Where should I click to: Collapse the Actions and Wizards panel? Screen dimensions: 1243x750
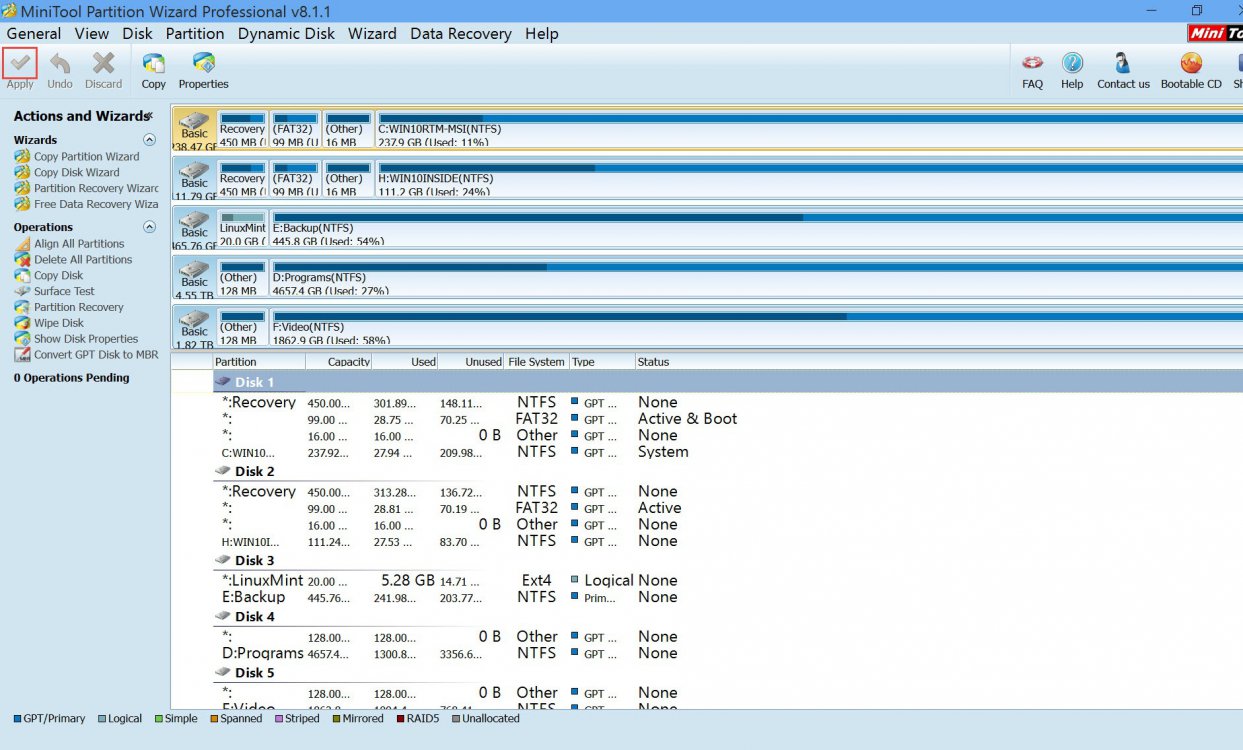coord(150,116)
